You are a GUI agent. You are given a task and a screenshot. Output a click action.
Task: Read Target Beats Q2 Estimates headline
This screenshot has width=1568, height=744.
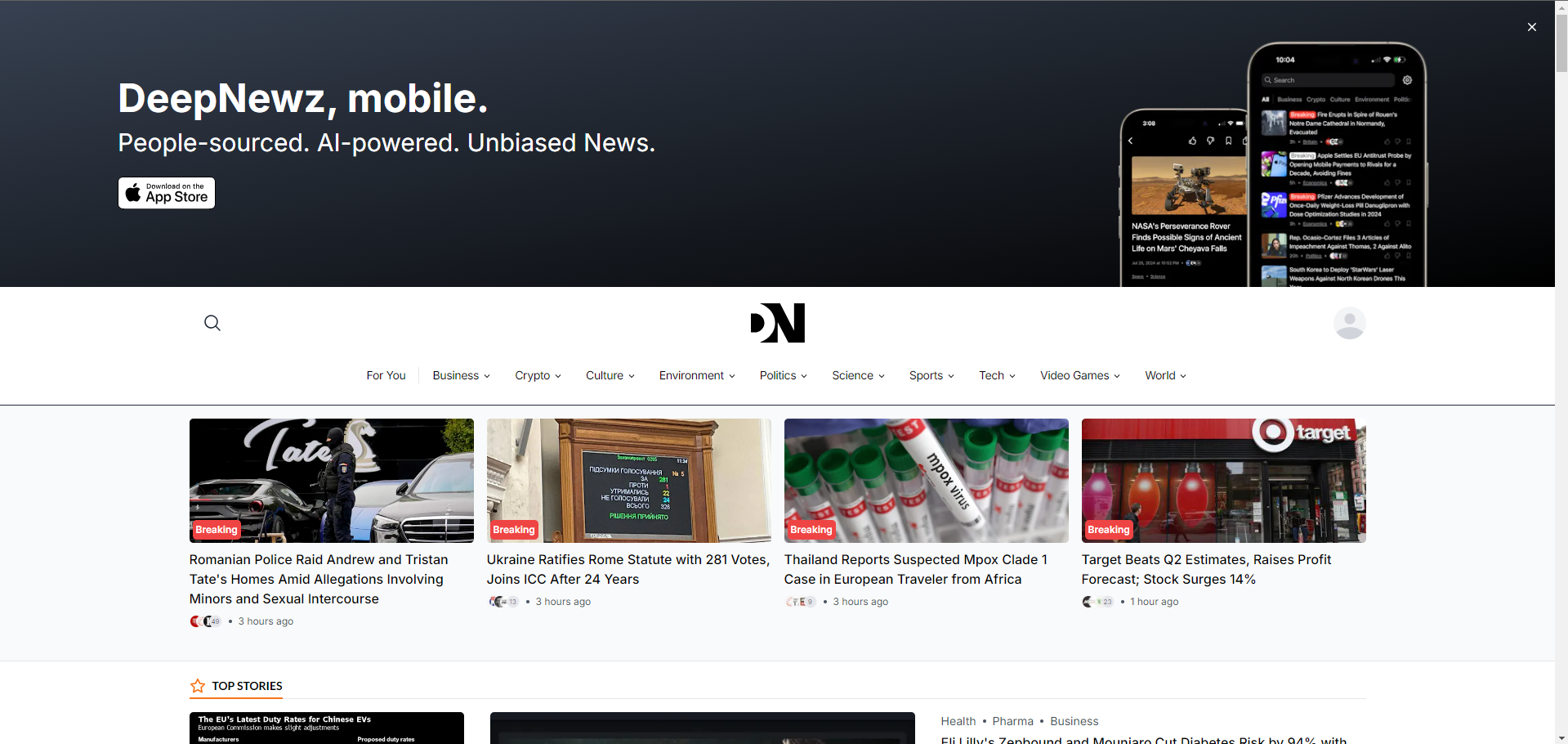[x=1206, y=569]
